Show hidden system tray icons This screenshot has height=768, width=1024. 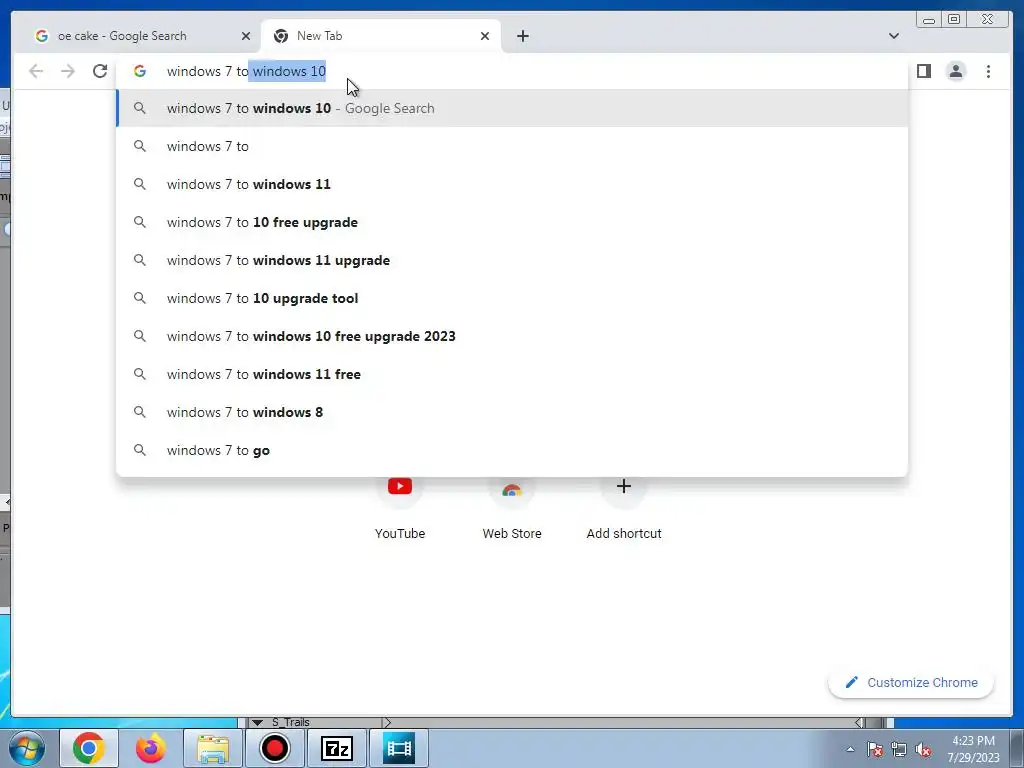click(850, 750)
